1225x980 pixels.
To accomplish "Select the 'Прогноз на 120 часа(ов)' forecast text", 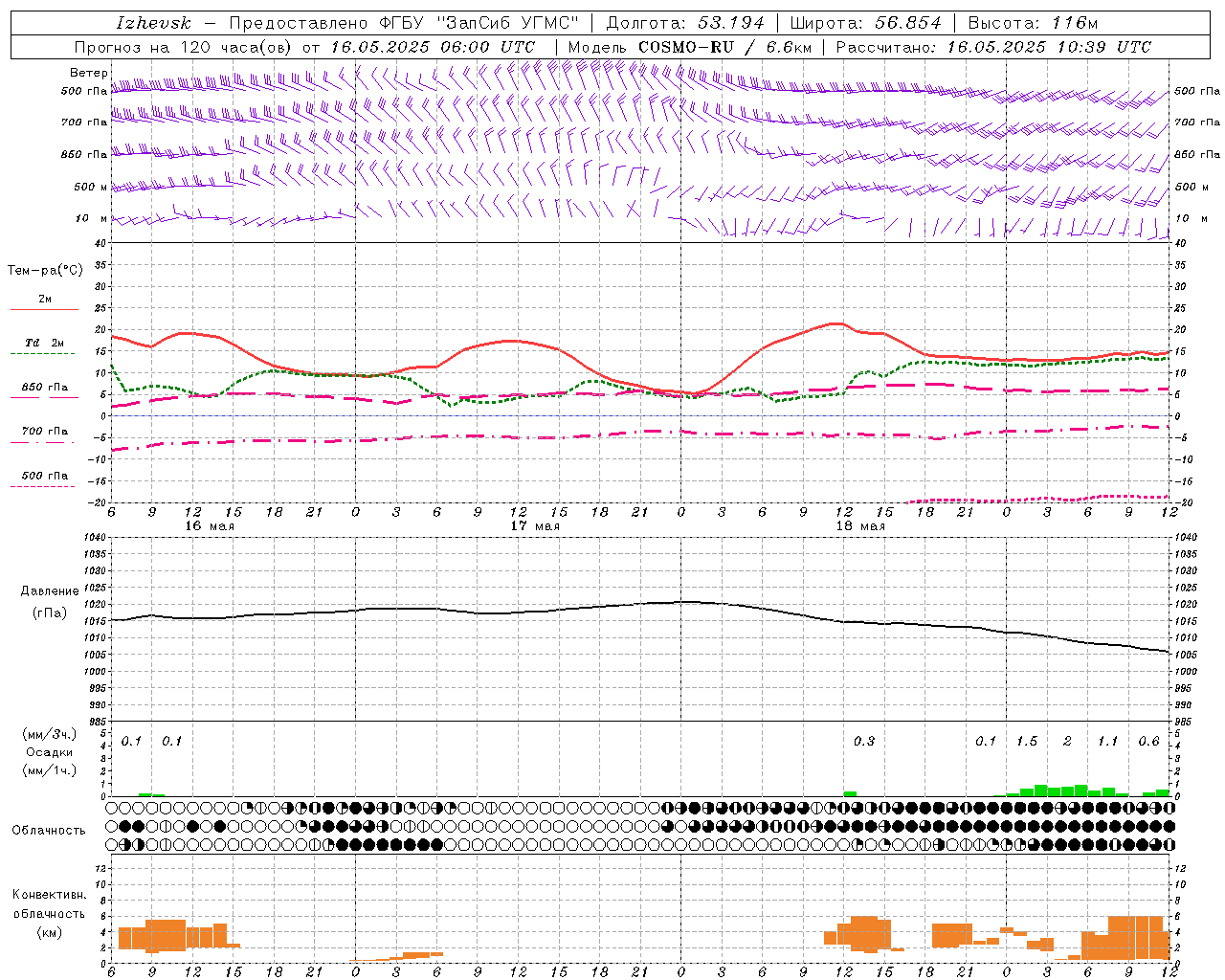I will point(185,47).
